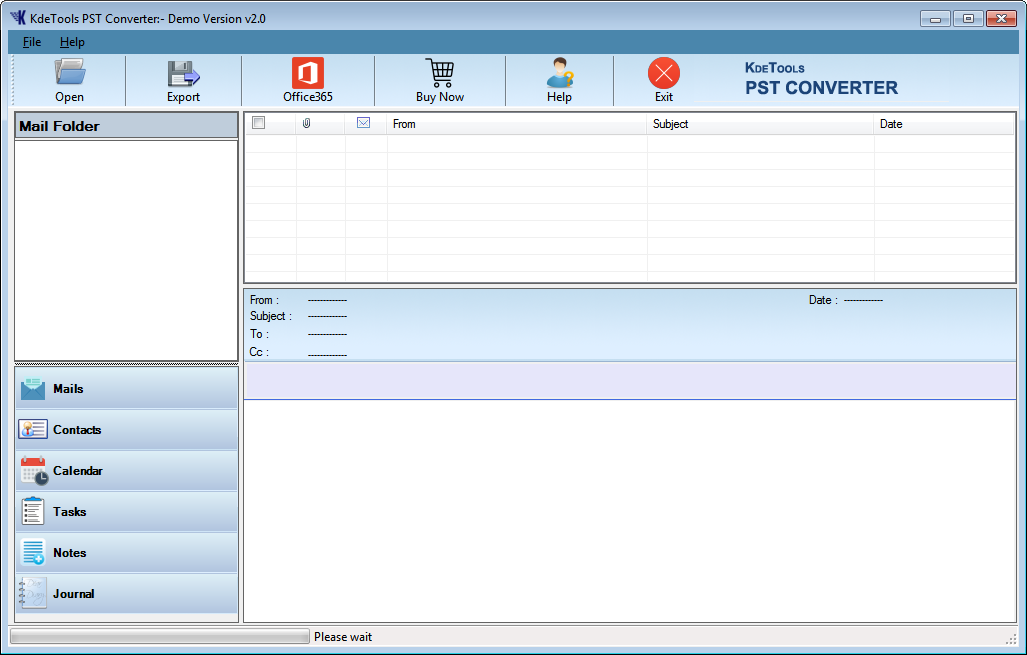Click the red Exit icon

tap(664, 73)
